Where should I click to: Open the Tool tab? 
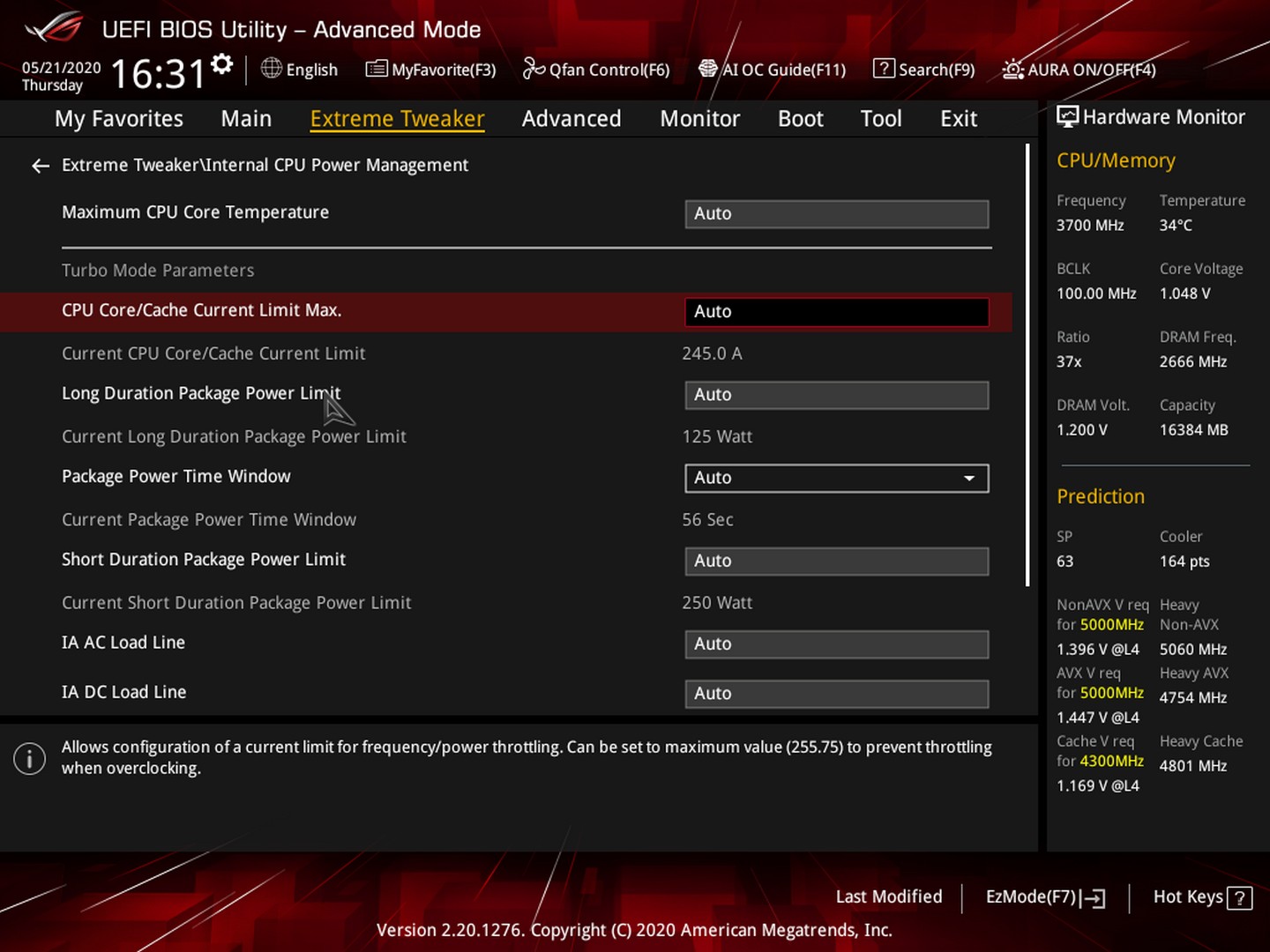click(881, 119)
